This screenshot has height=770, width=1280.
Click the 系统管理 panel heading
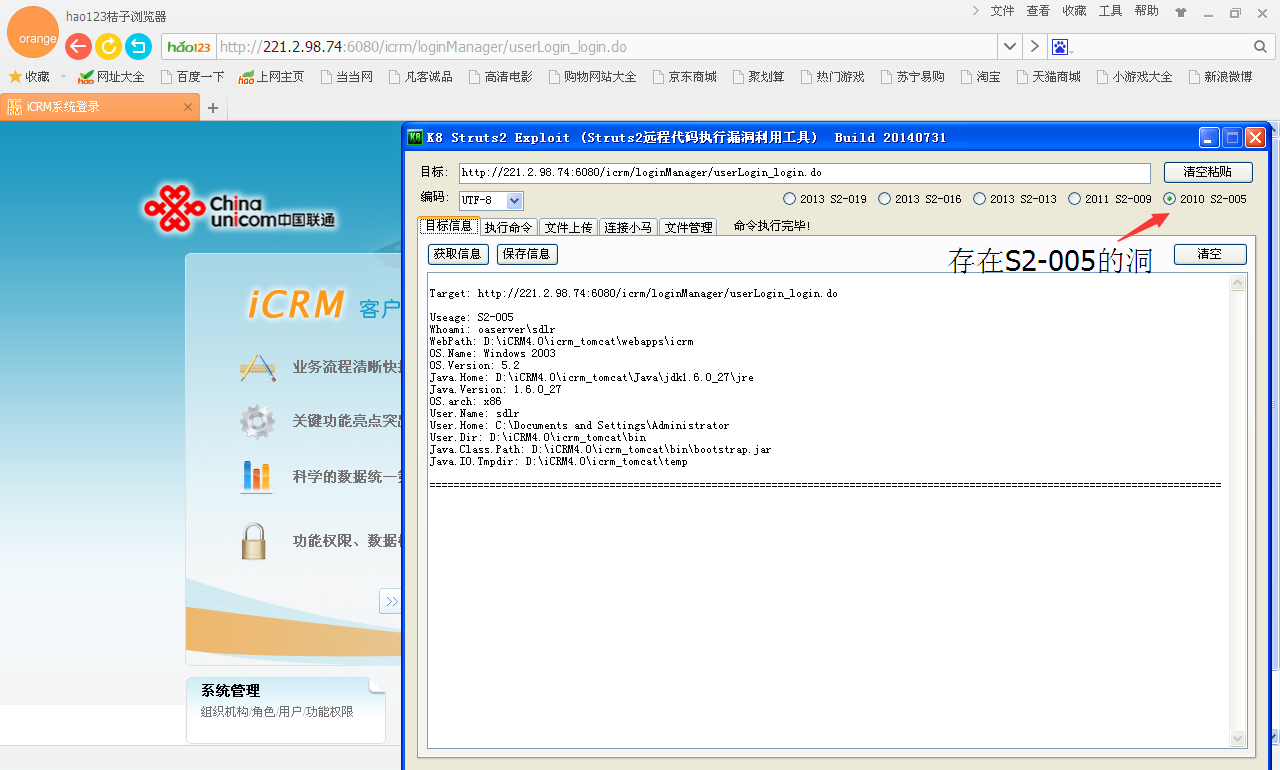click(230, 691)
